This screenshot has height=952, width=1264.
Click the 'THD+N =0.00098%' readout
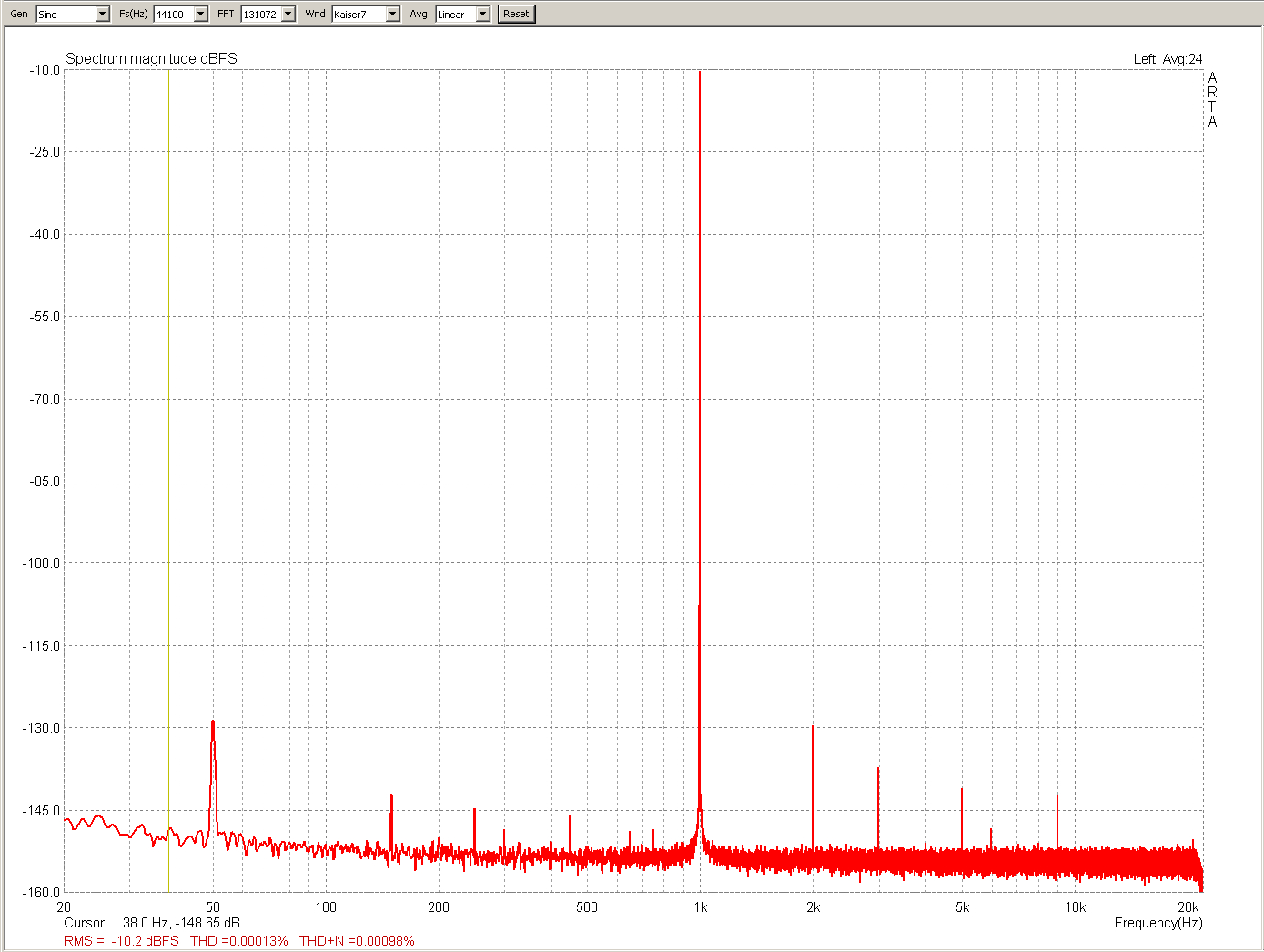click(357, 941)
